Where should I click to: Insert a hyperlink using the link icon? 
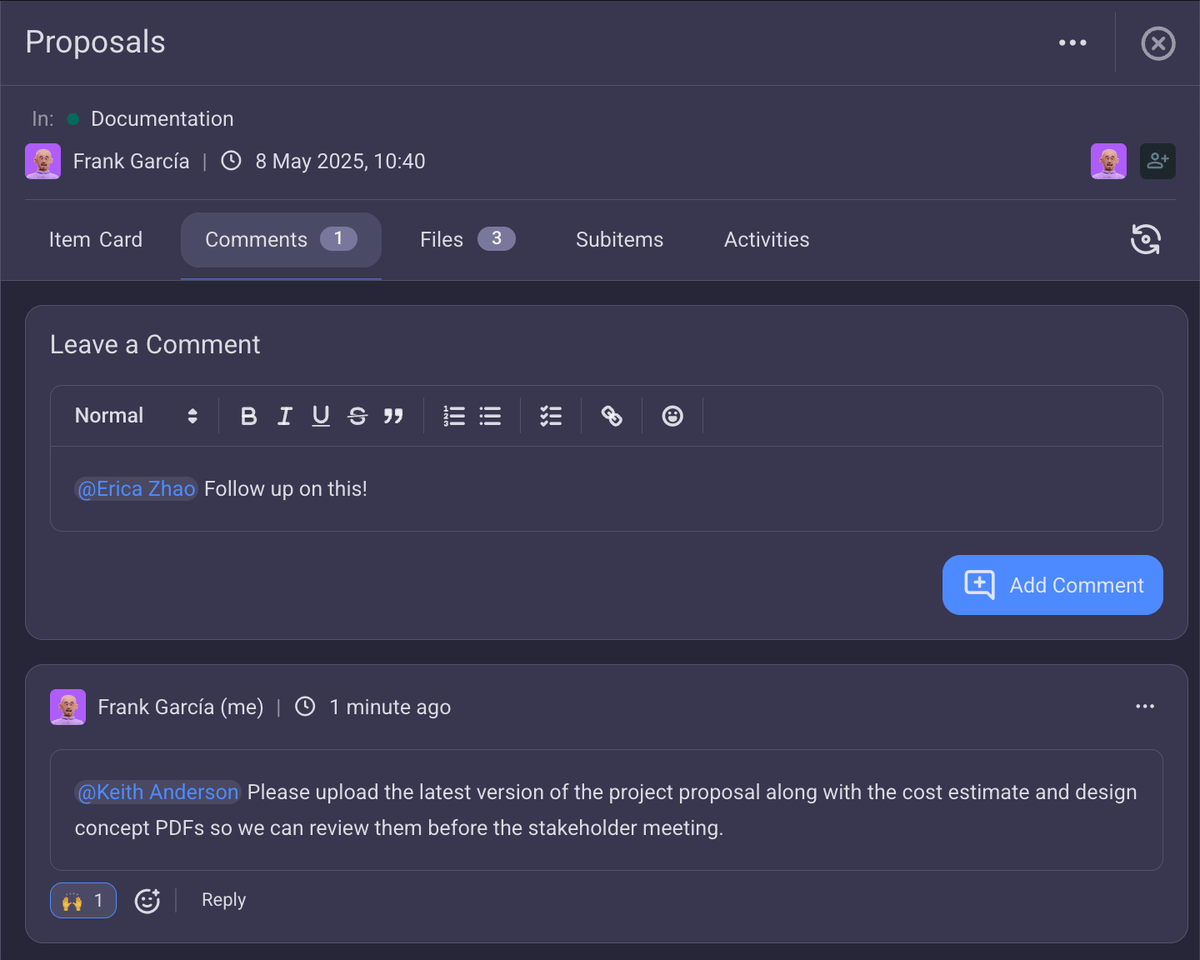coord(611,415)
